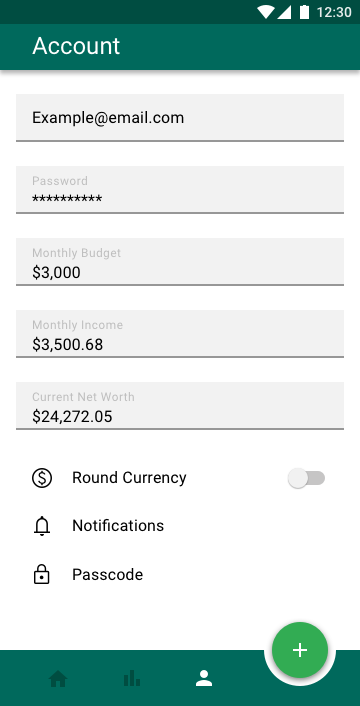
Task: Focus the Password field
Action: (180, 190)
